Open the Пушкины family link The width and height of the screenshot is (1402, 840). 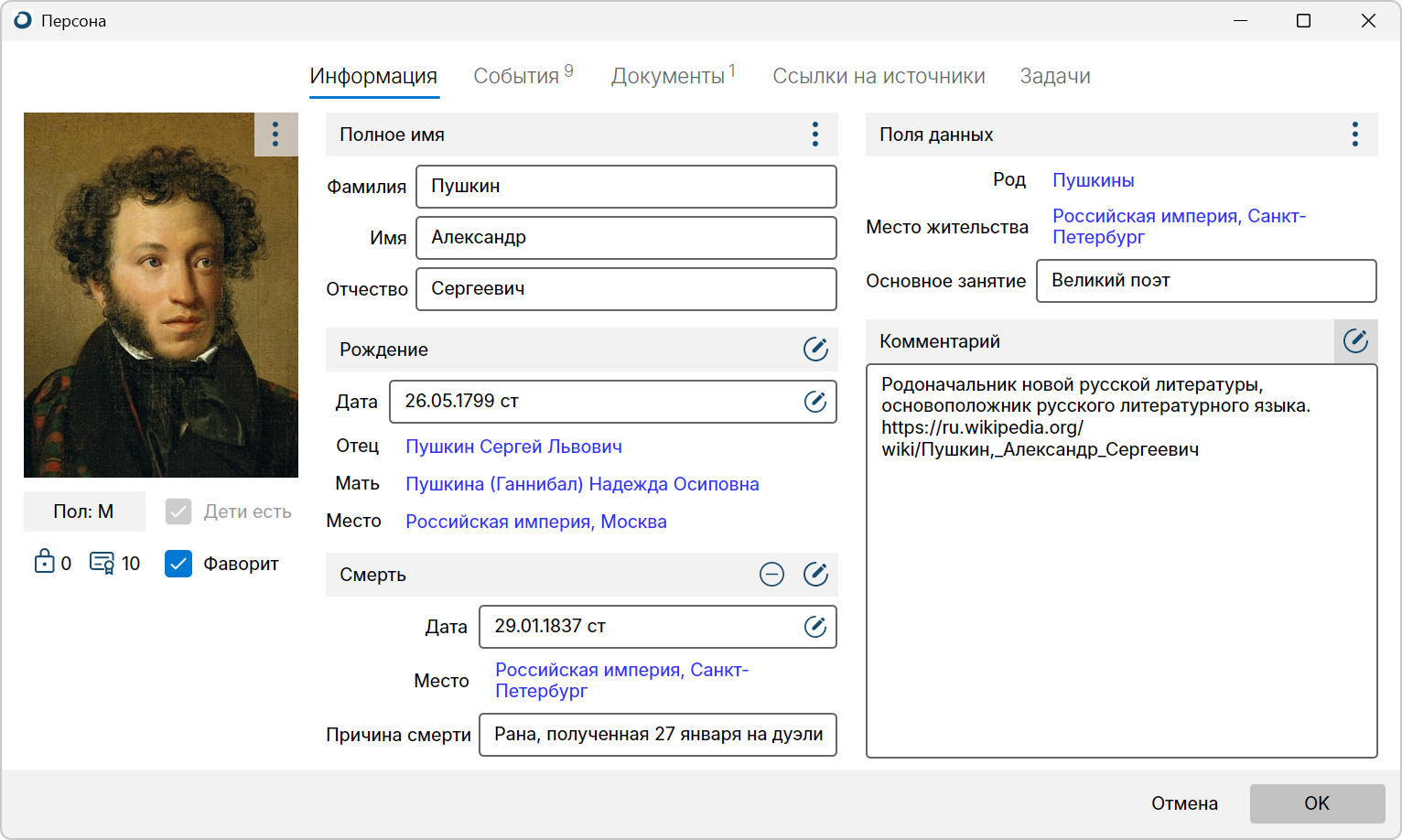pyautogui.click(x=1093, y=179)
